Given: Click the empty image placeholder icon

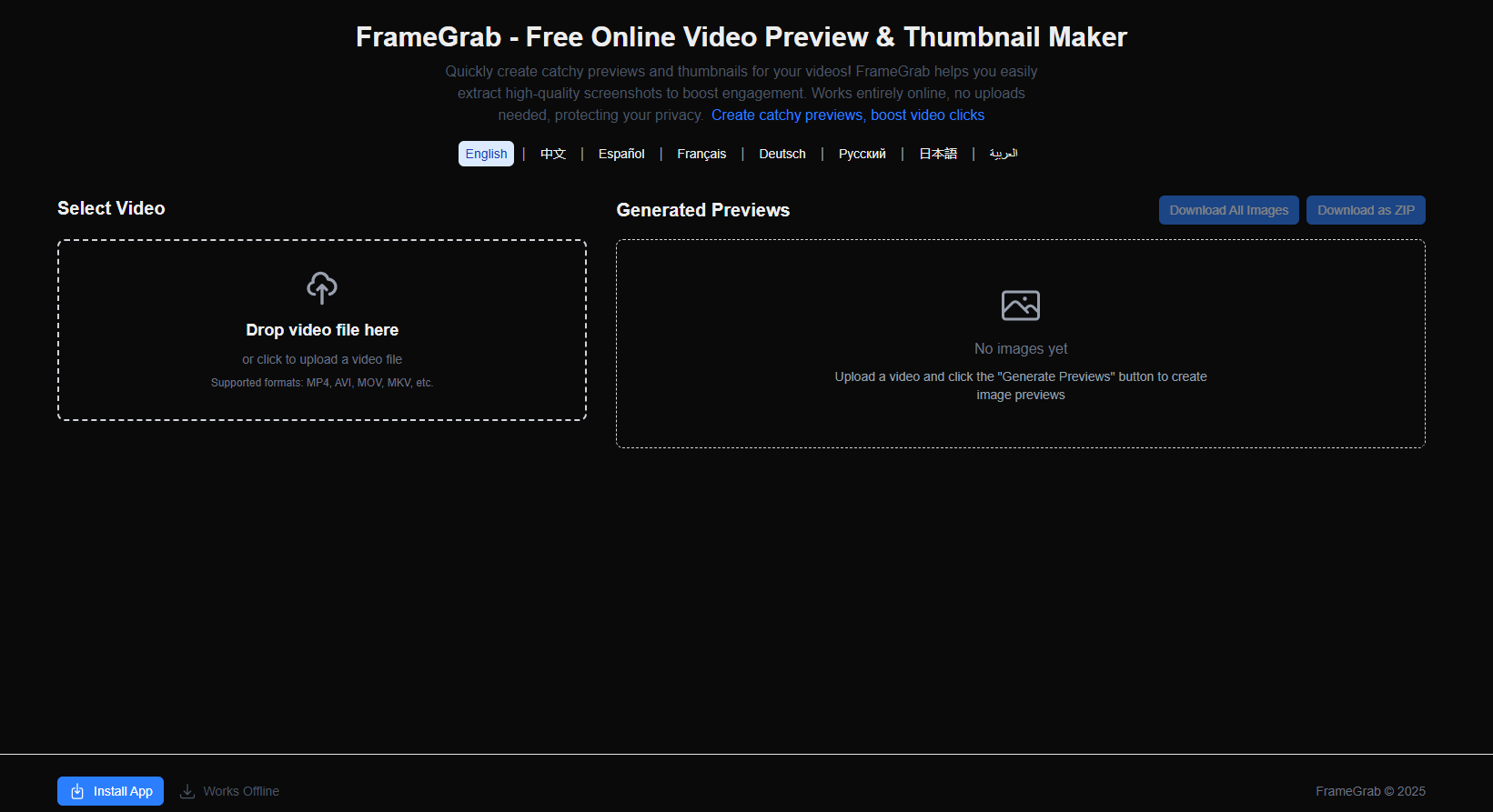Looking at the screenshot, I should (x=1021, y=306).
